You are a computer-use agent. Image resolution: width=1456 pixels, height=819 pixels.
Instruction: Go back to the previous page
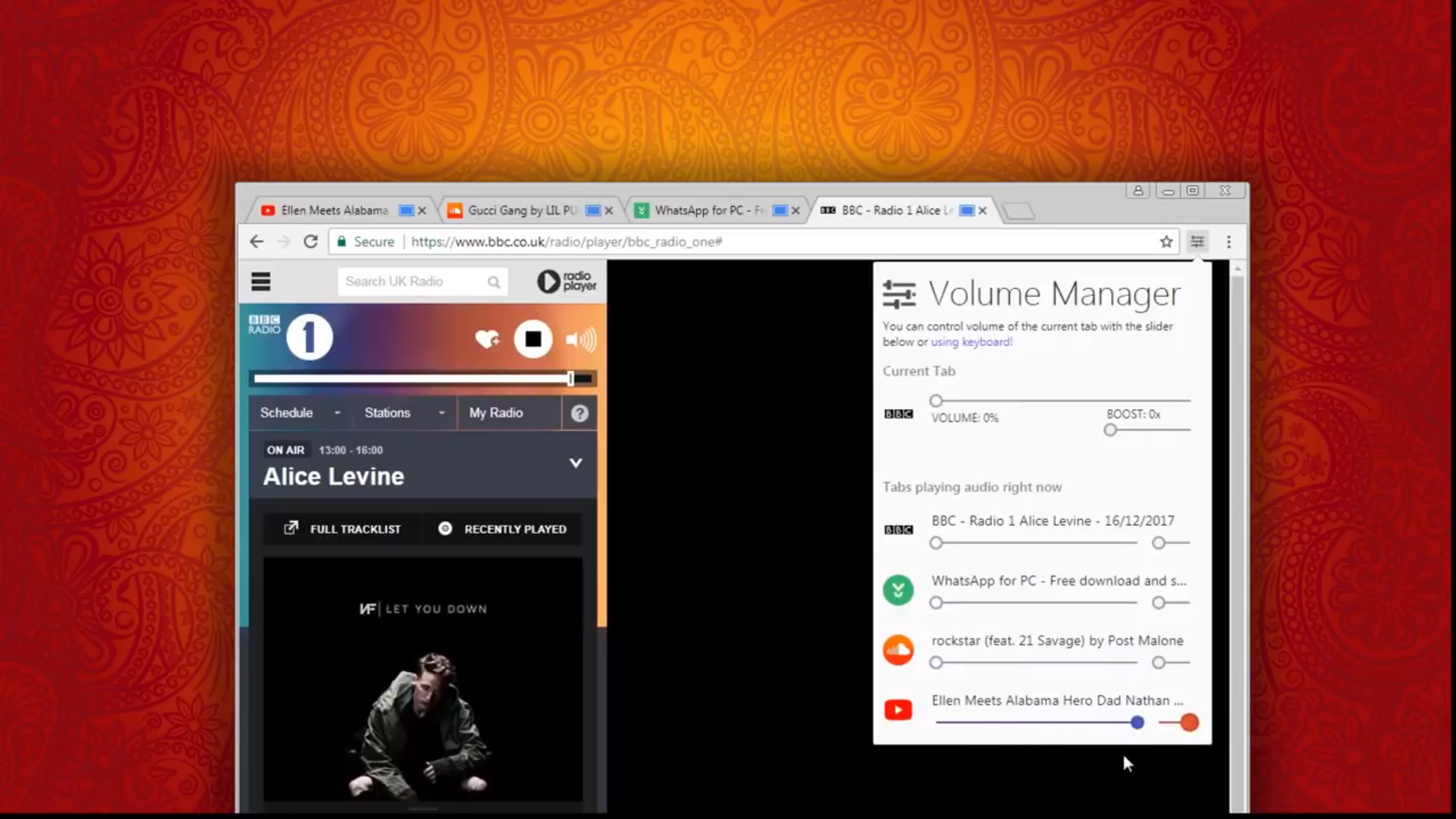(x=256, y=242)
